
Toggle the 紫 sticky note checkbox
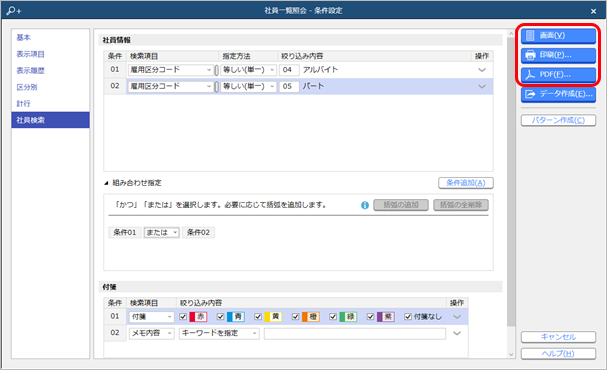[370, 317]
